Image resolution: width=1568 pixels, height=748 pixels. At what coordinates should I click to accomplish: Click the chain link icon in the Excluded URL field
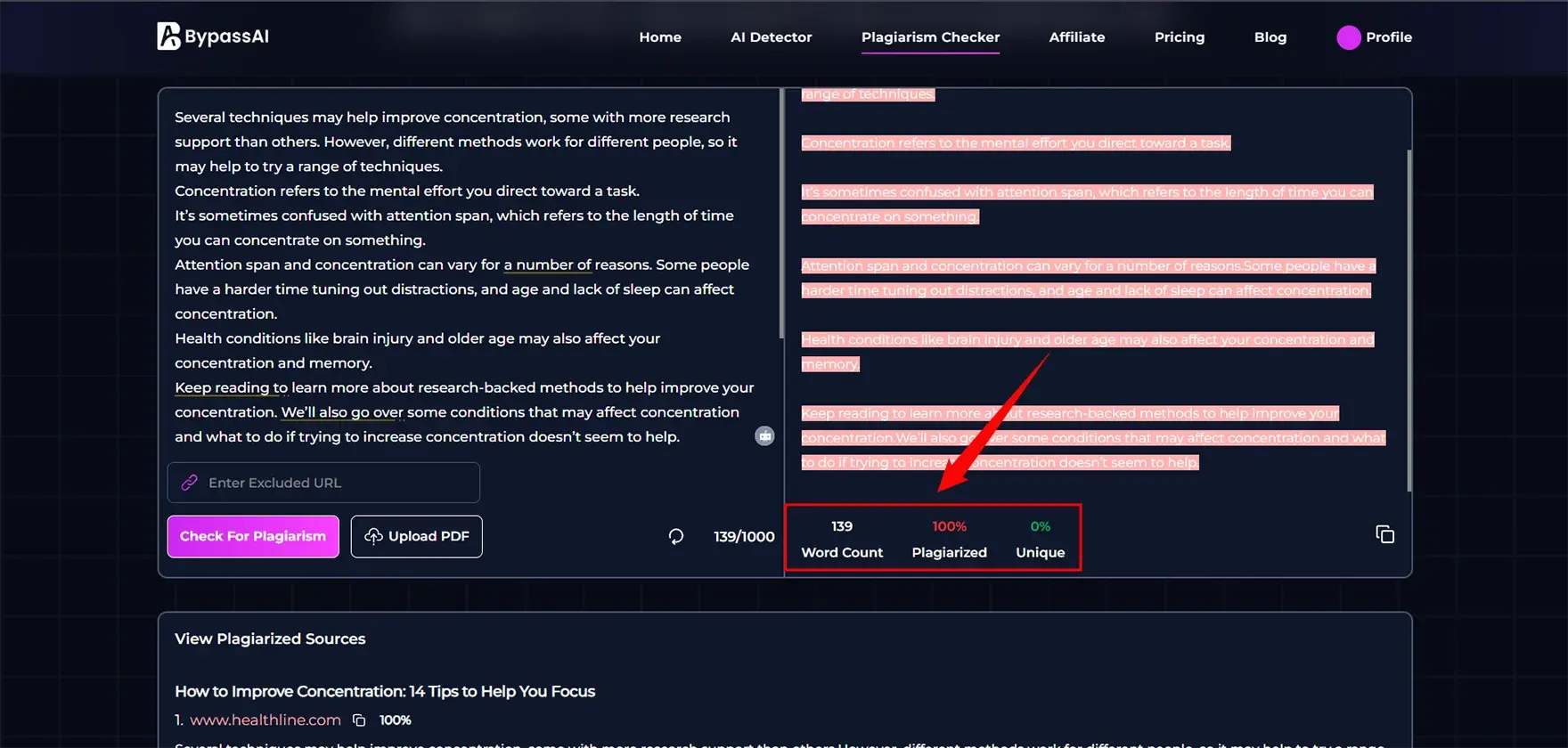190,483
